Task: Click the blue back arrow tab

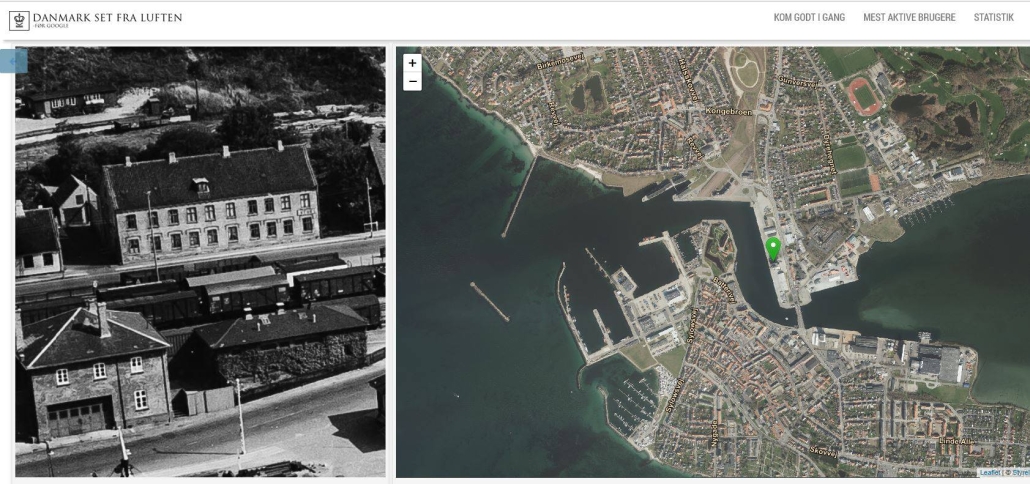Action: 14,60
